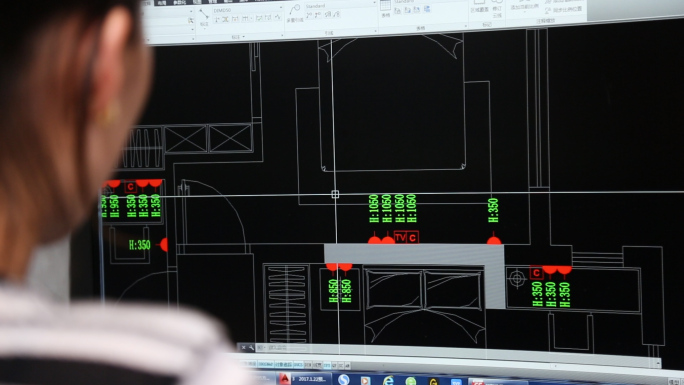Screen dimensions: 684x385
Task: Click the command line customize wrench icon
Action: pos(251,348)
